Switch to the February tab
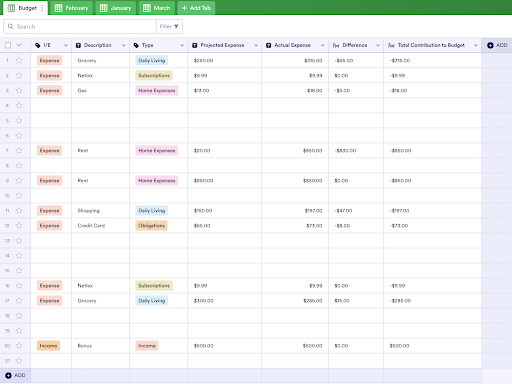This screenshot has height=384, width=512. coord(72,8)
